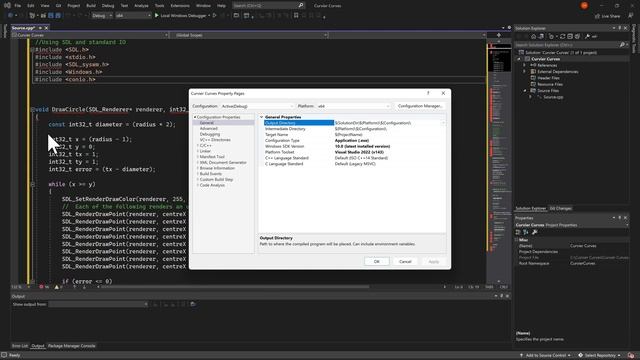Click Cancel in the Property Pages dialog
Screen dimensions: 640x360
point(405,262)
